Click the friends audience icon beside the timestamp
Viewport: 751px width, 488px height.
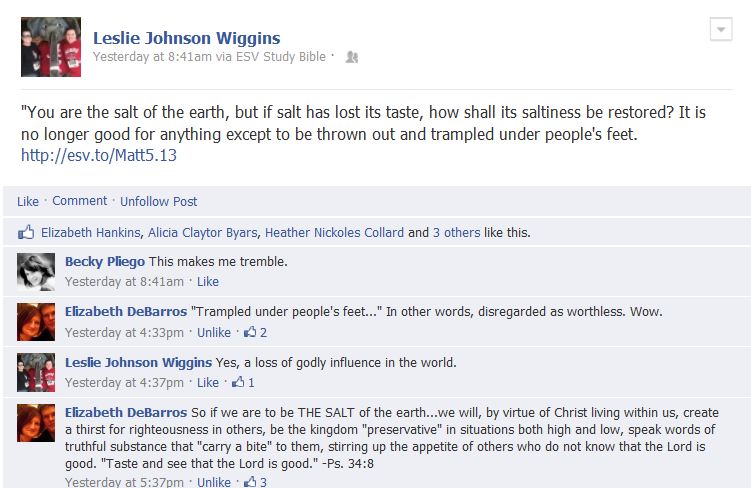pyautogui.click(x=352, y=57)
